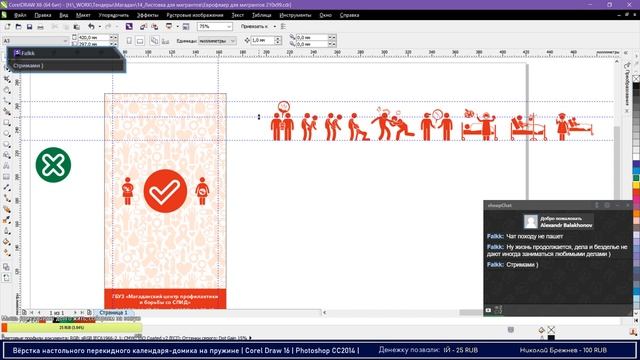Image resolution: width=640 pixels, height=360 pixels.
Task: Go to next page in navigator
Action: click(75, 313)
